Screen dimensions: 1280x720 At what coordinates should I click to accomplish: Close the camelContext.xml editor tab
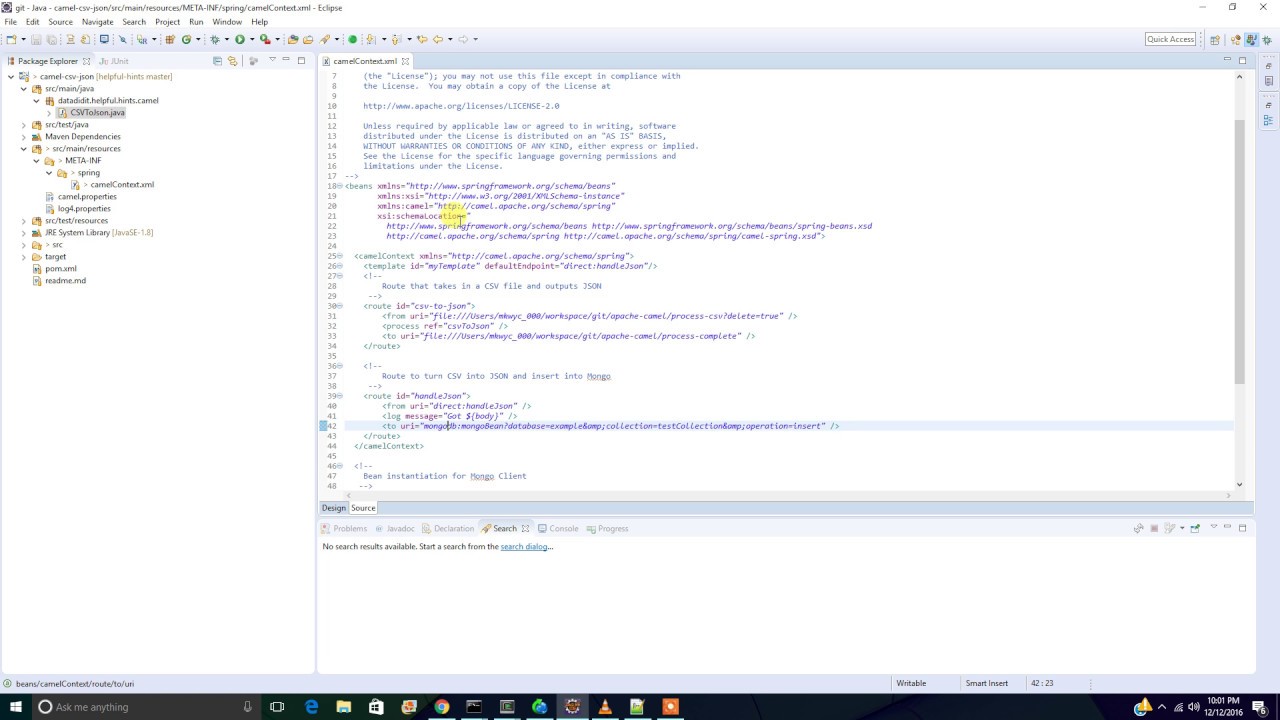[405, 61]
